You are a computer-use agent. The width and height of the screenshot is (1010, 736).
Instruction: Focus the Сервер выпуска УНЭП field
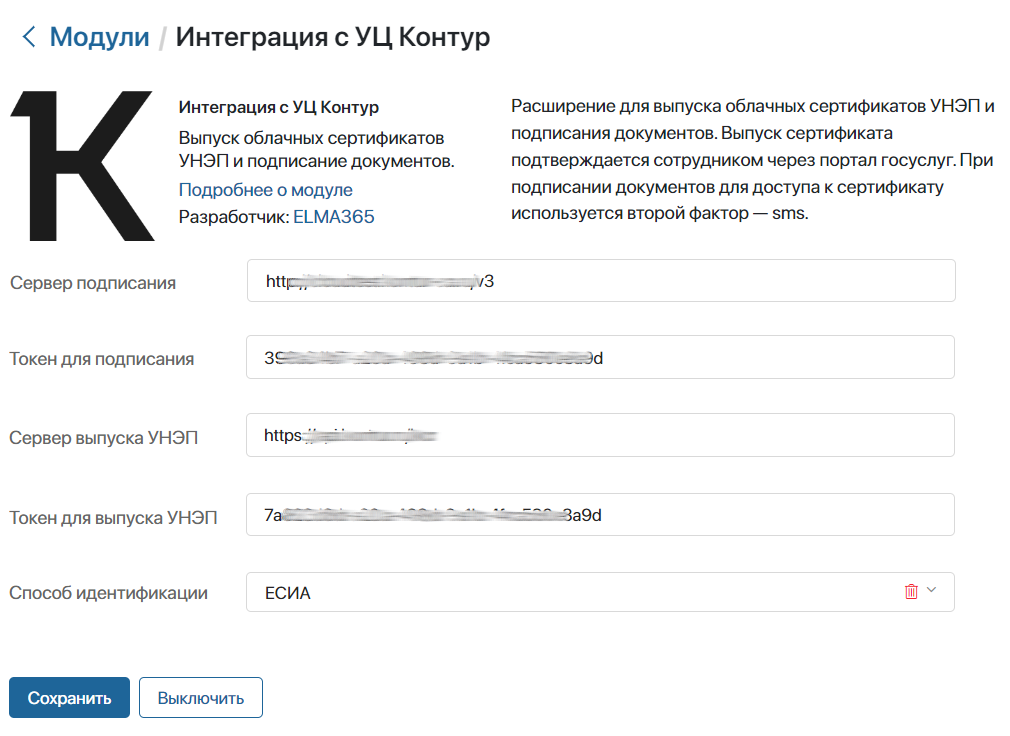click(x=600, y=435)
